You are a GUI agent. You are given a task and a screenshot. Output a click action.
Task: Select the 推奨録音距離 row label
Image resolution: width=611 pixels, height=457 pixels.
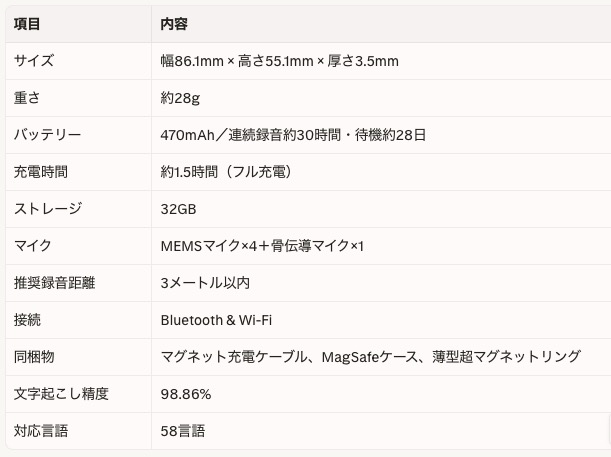tap(54, 283)
